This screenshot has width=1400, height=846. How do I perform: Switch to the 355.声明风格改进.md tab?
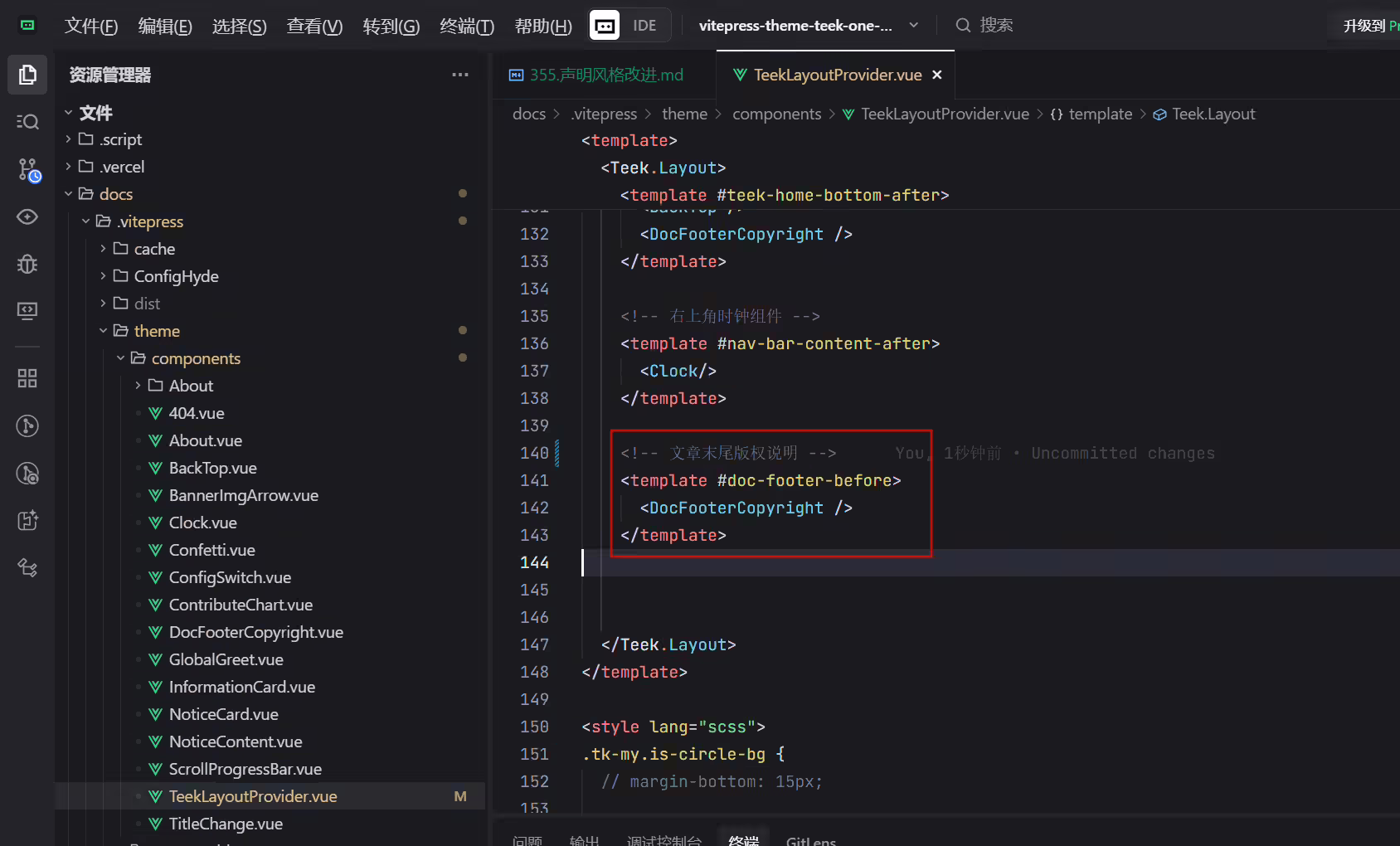coord(597,75)
